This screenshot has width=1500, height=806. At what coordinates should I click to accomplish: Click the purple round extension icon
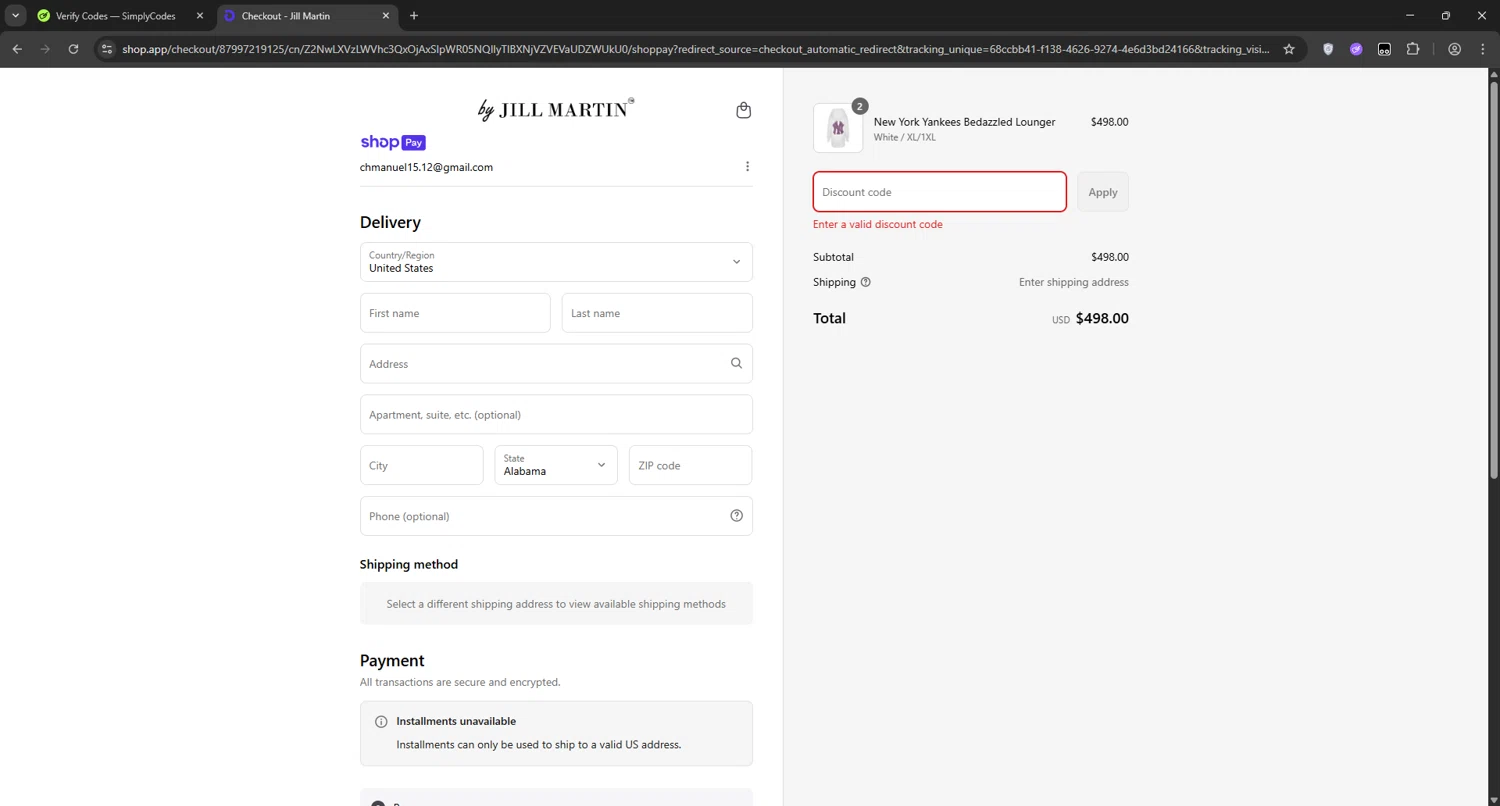[1356, 49]
